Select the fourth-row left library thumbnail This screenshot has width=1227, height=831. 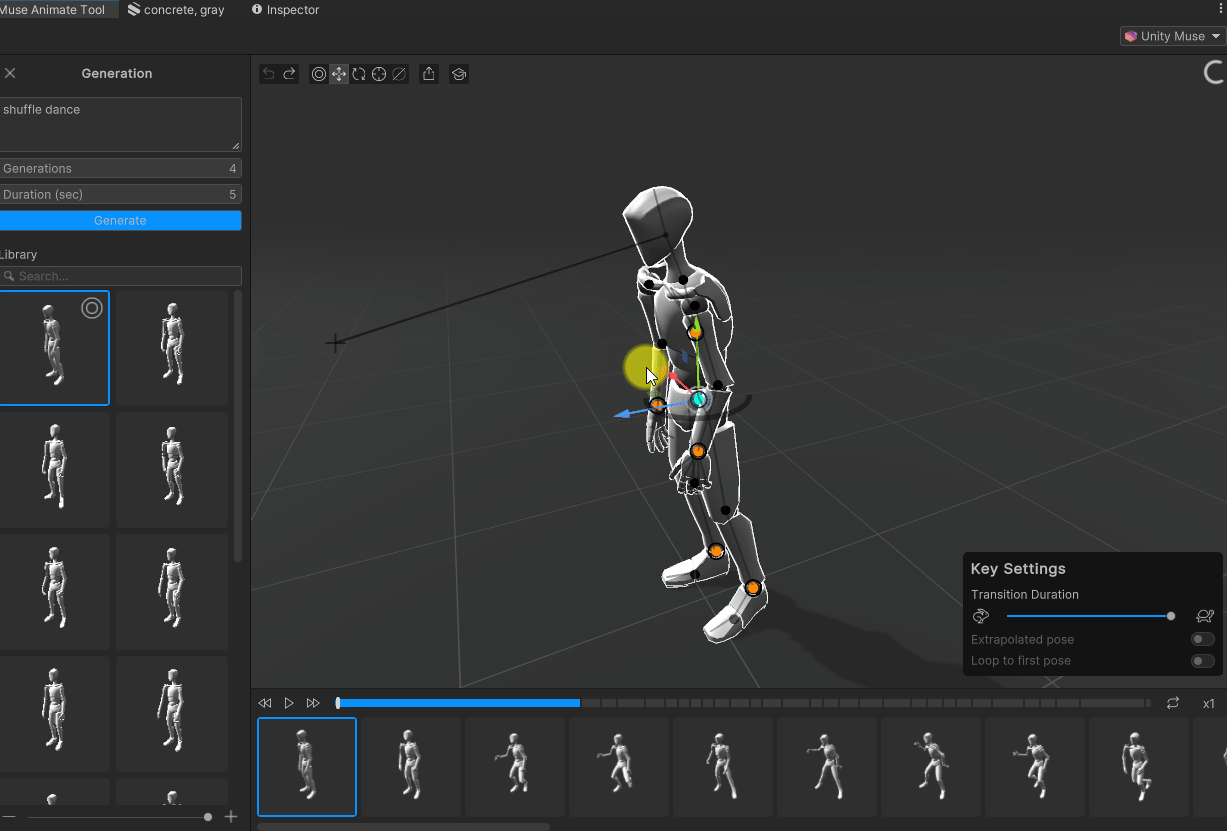54,714
